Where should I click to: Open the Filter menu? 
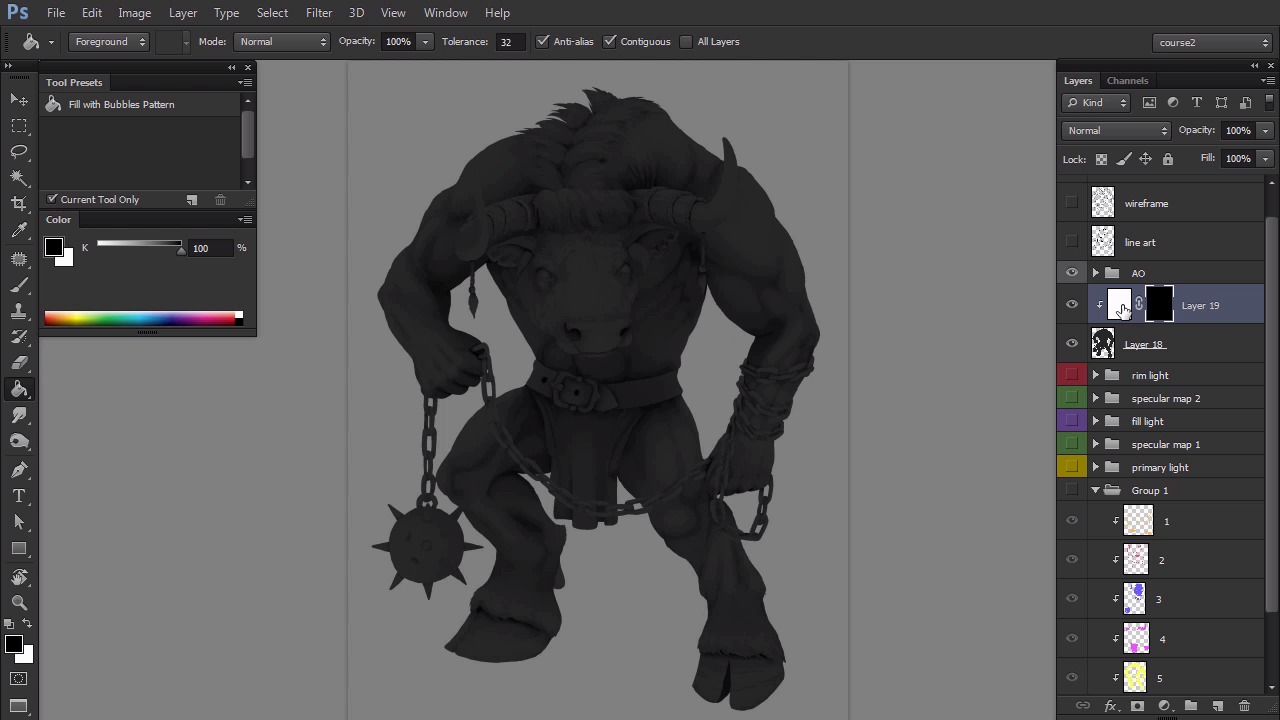tap(319, 13)
